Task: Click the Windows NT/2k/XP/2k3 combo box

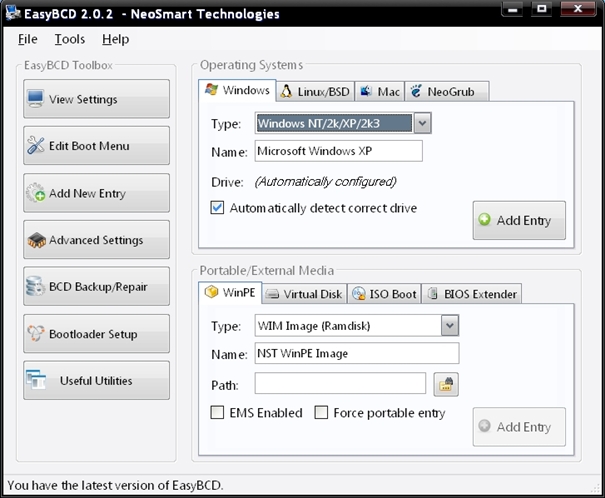Action: coord(343,123)
